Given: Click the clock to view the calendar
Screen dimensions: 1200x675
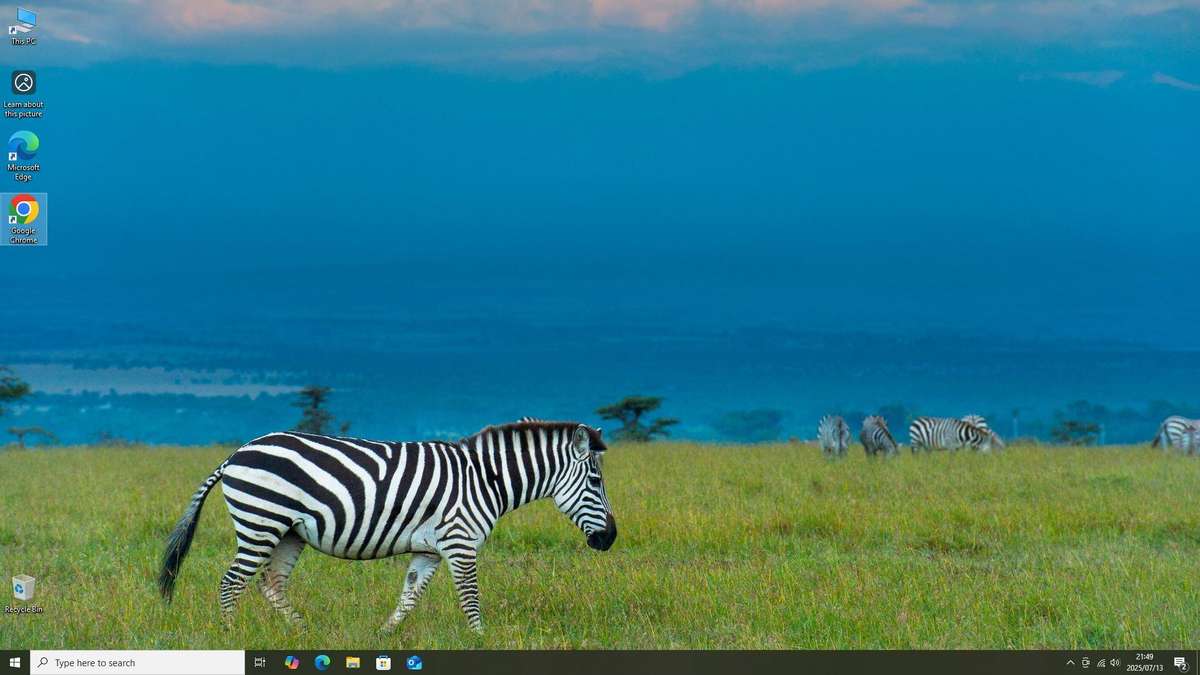Looking at the screenshot, I should (x=1145, y=662).
